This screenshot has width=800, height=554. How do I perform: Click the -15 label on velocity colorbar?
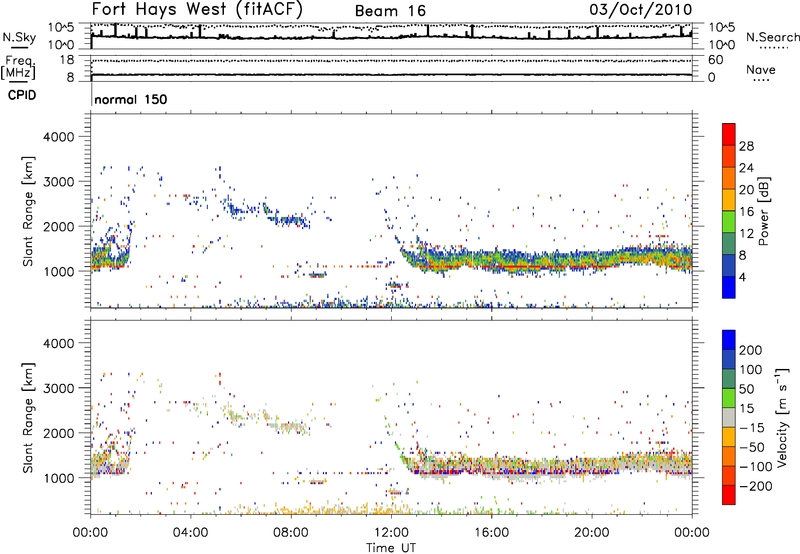752,428
